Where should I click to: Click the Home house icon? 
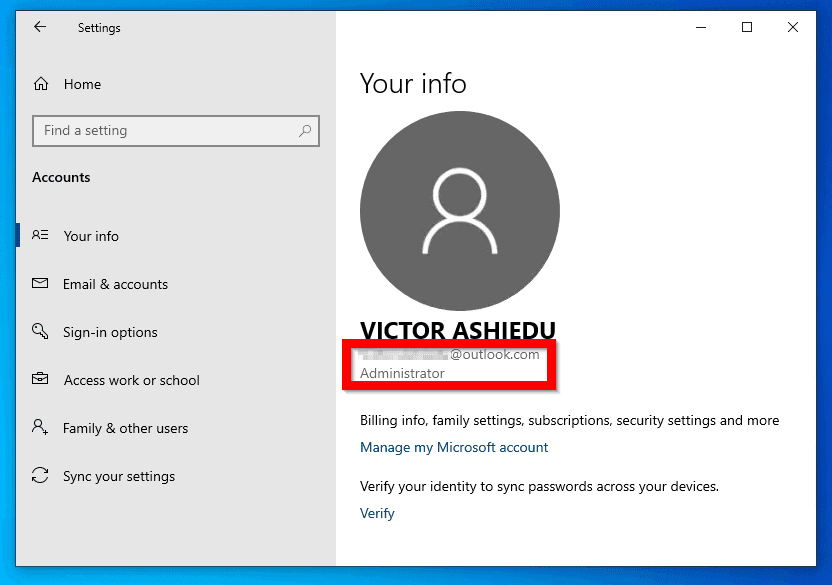[40, 84]
